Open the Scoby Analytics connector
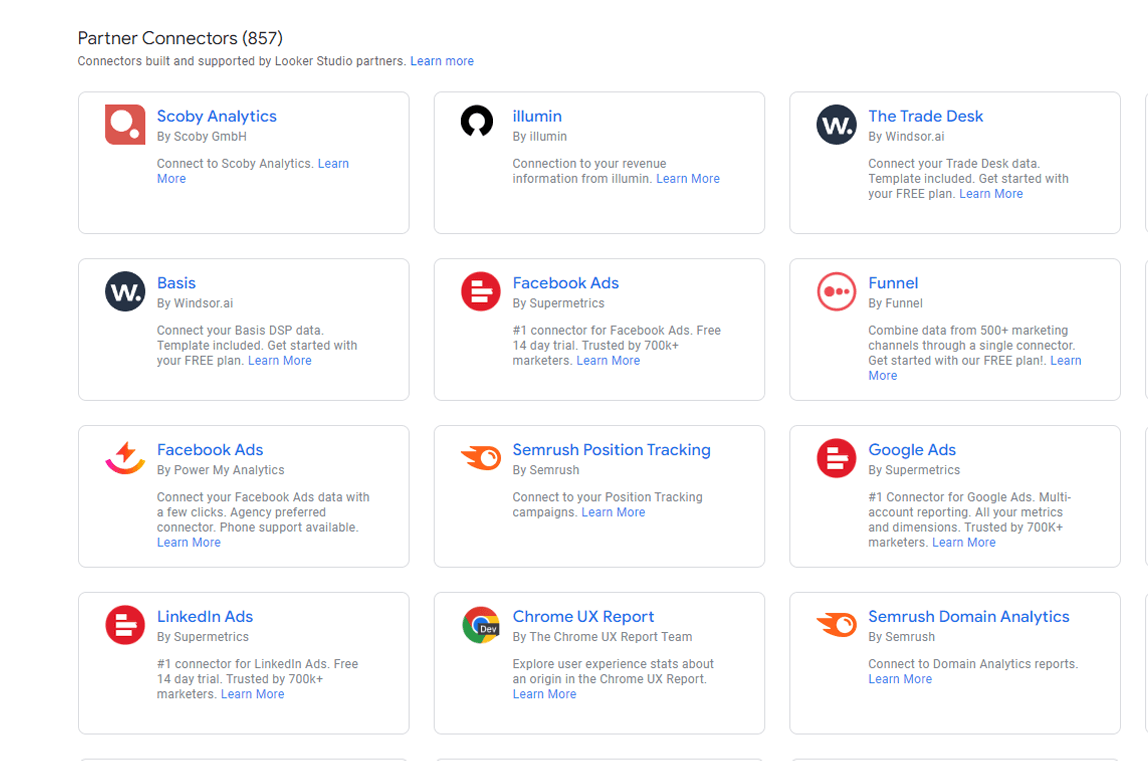Image resolution: width=1148 pixels, height=776 pixels. point(217,116)
